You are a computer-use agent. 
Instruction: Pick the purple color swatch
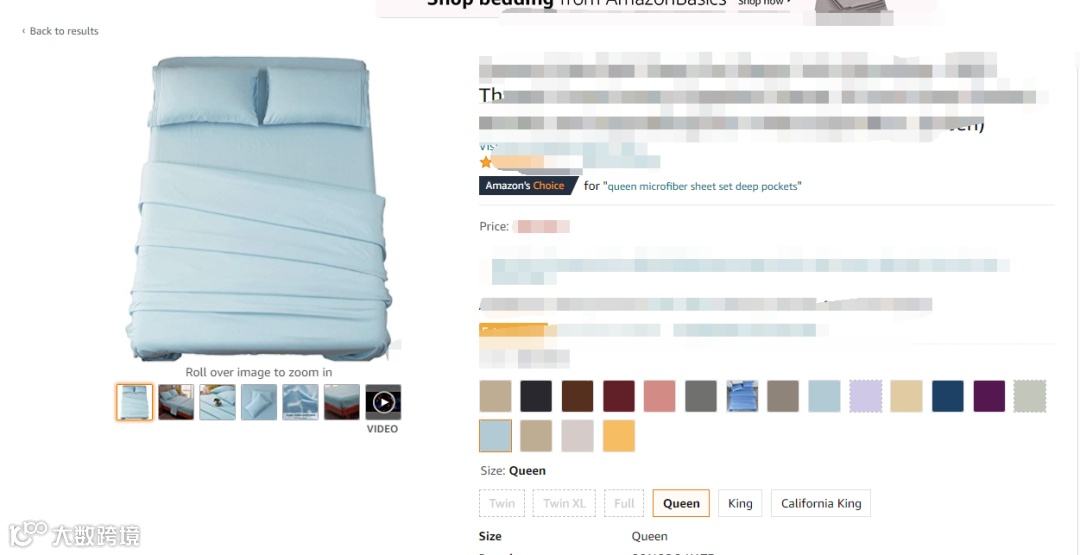(x=989, y=396)
